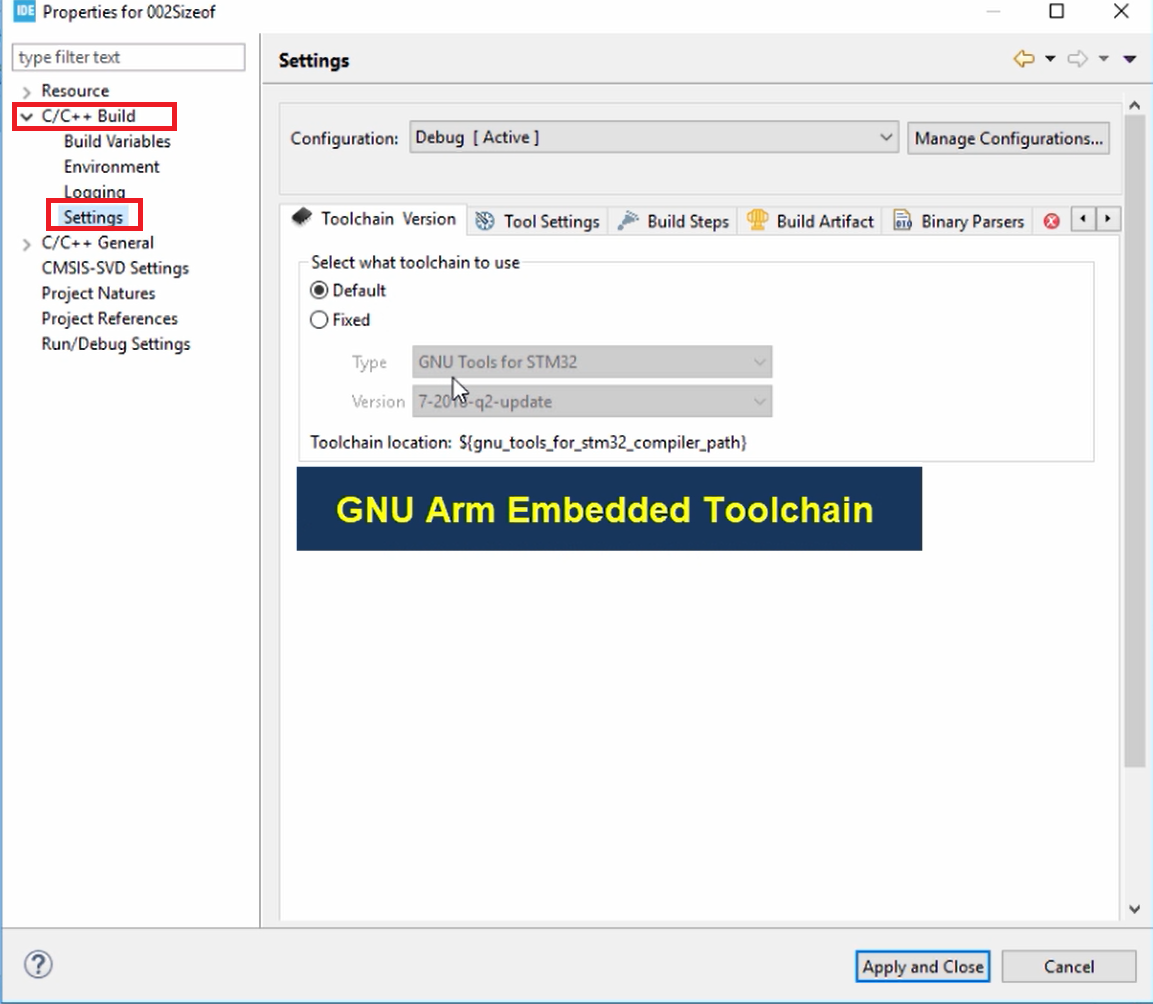The width and height of the screenshot is (1153, 1004).
Task: Select the Fixed toolchain radio button
Action: pyautogui.click(x=318, y=320)
